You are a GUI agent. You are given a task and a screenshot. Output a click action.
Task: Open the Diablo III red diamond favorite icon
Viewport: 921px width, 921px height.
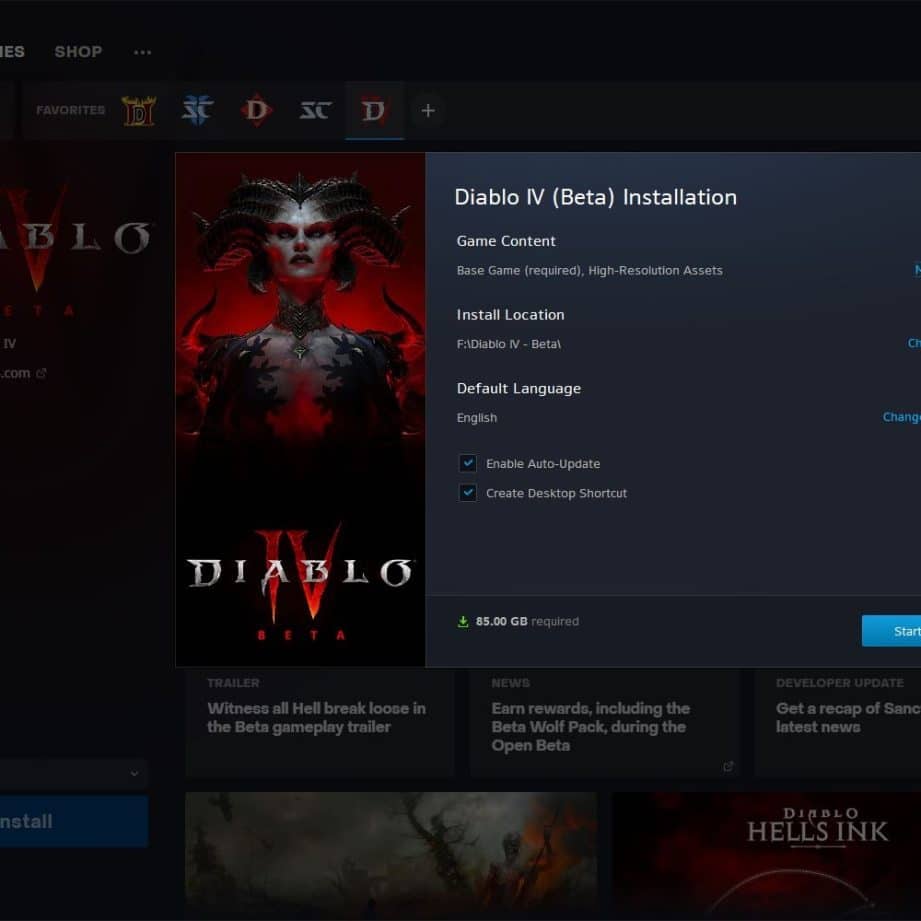[x=257, y=110]
